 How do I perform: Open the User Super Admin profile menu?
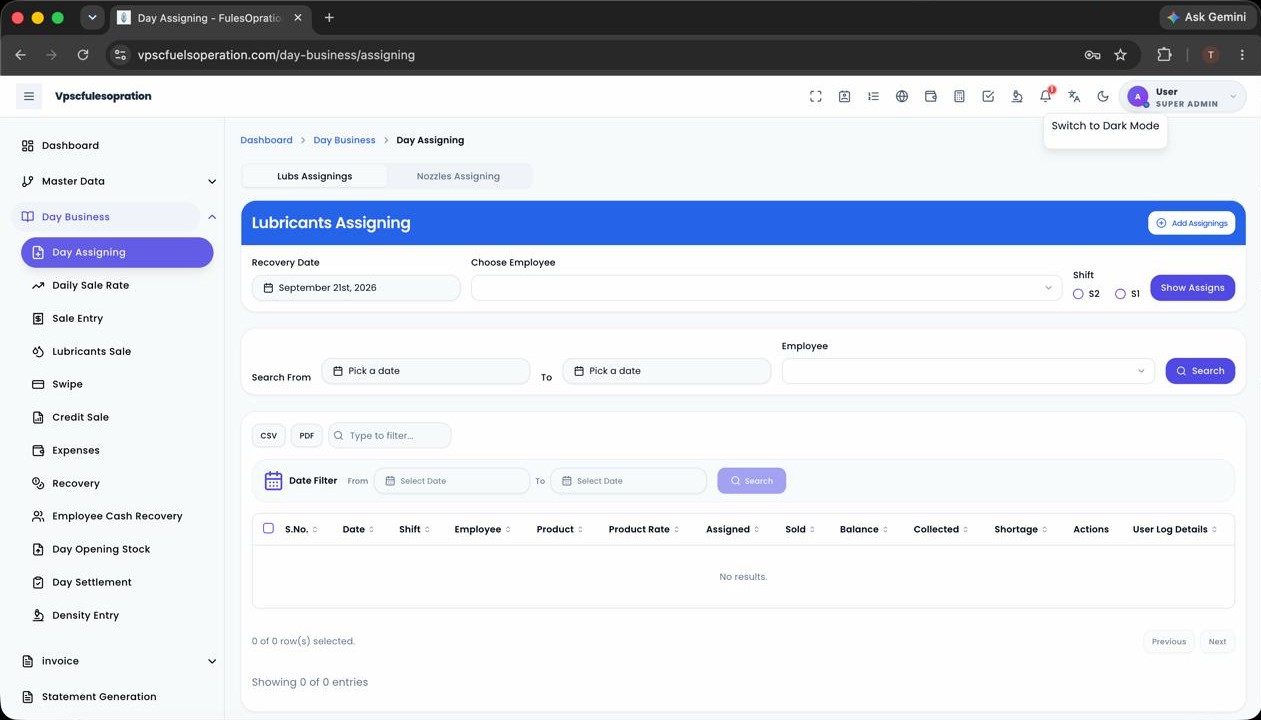(1182, 97)
